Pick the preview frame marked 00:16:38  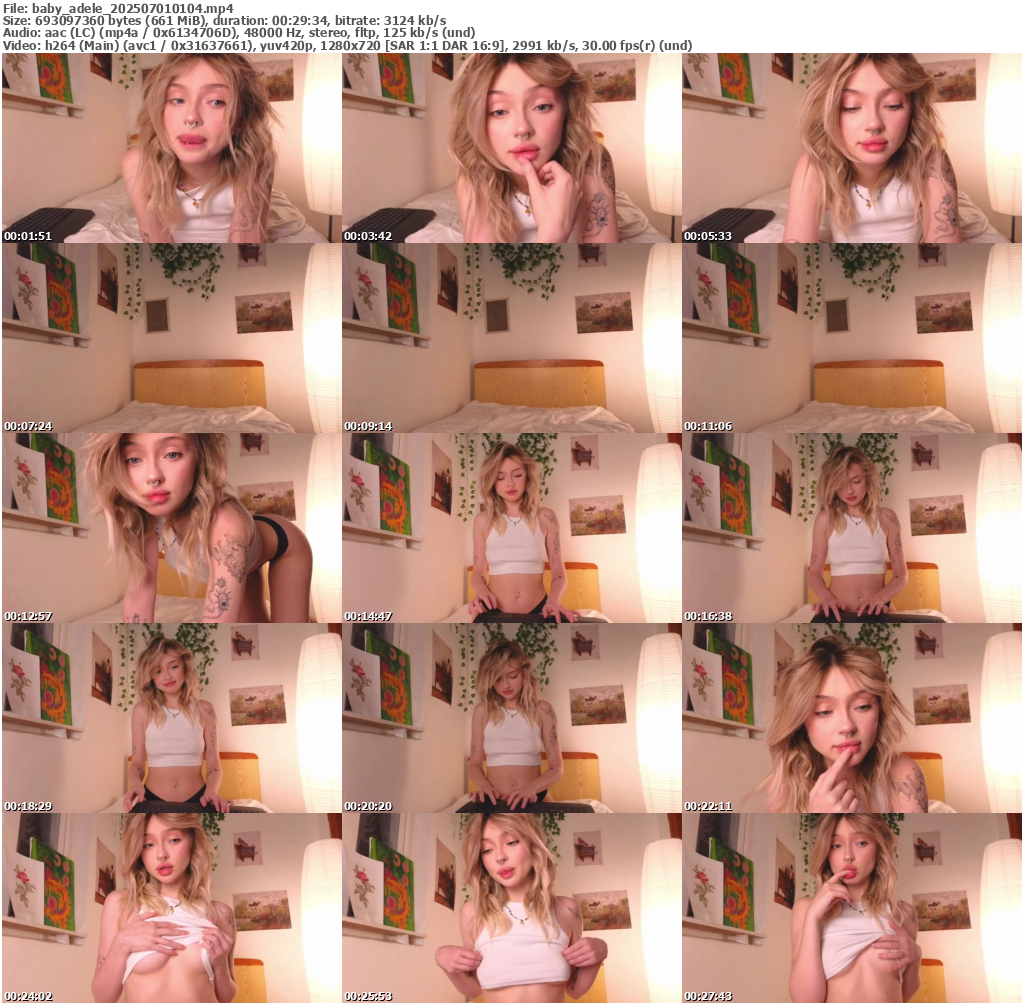click(x=852, y=528)
